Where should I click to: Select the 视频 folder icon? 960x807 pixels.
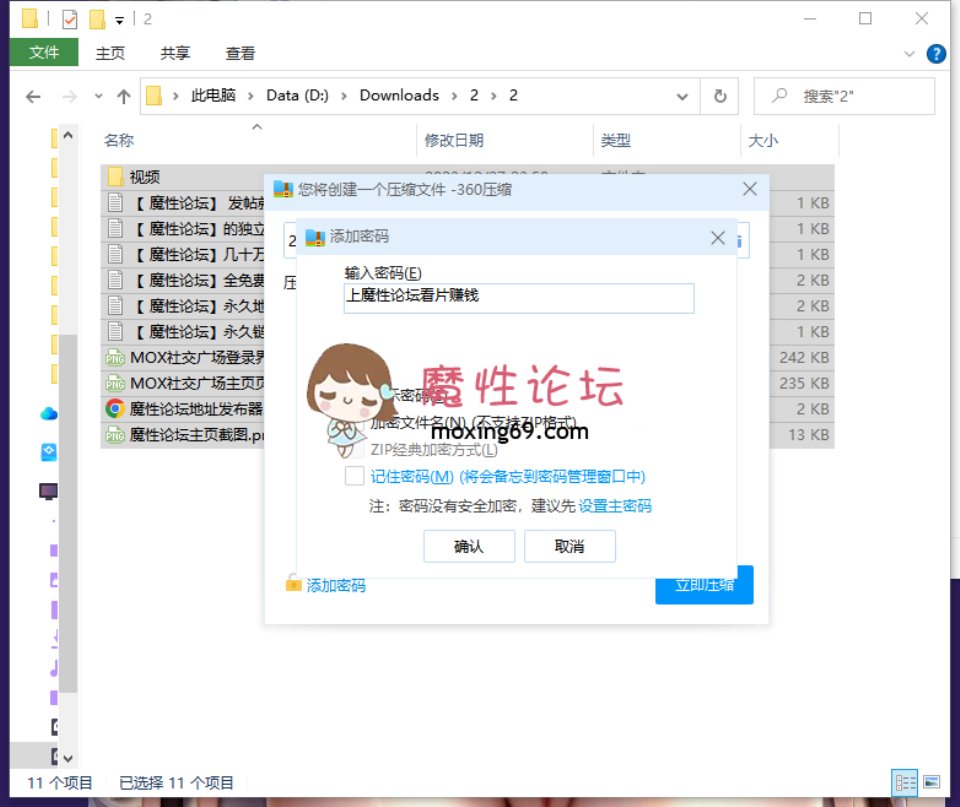point(115,177)
